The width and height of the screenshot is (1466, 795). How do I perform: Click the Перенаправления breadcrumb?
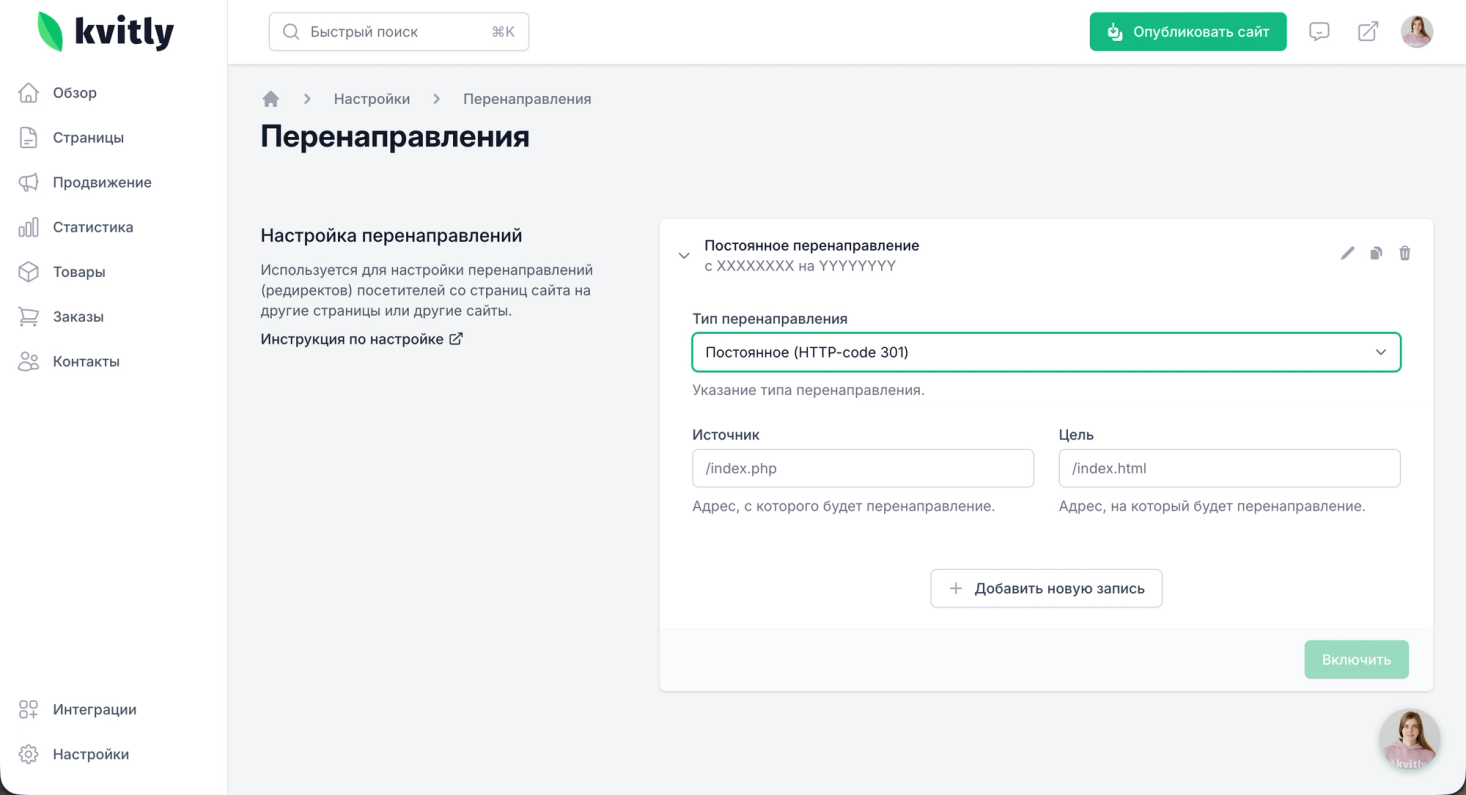[x=527, y=99]
